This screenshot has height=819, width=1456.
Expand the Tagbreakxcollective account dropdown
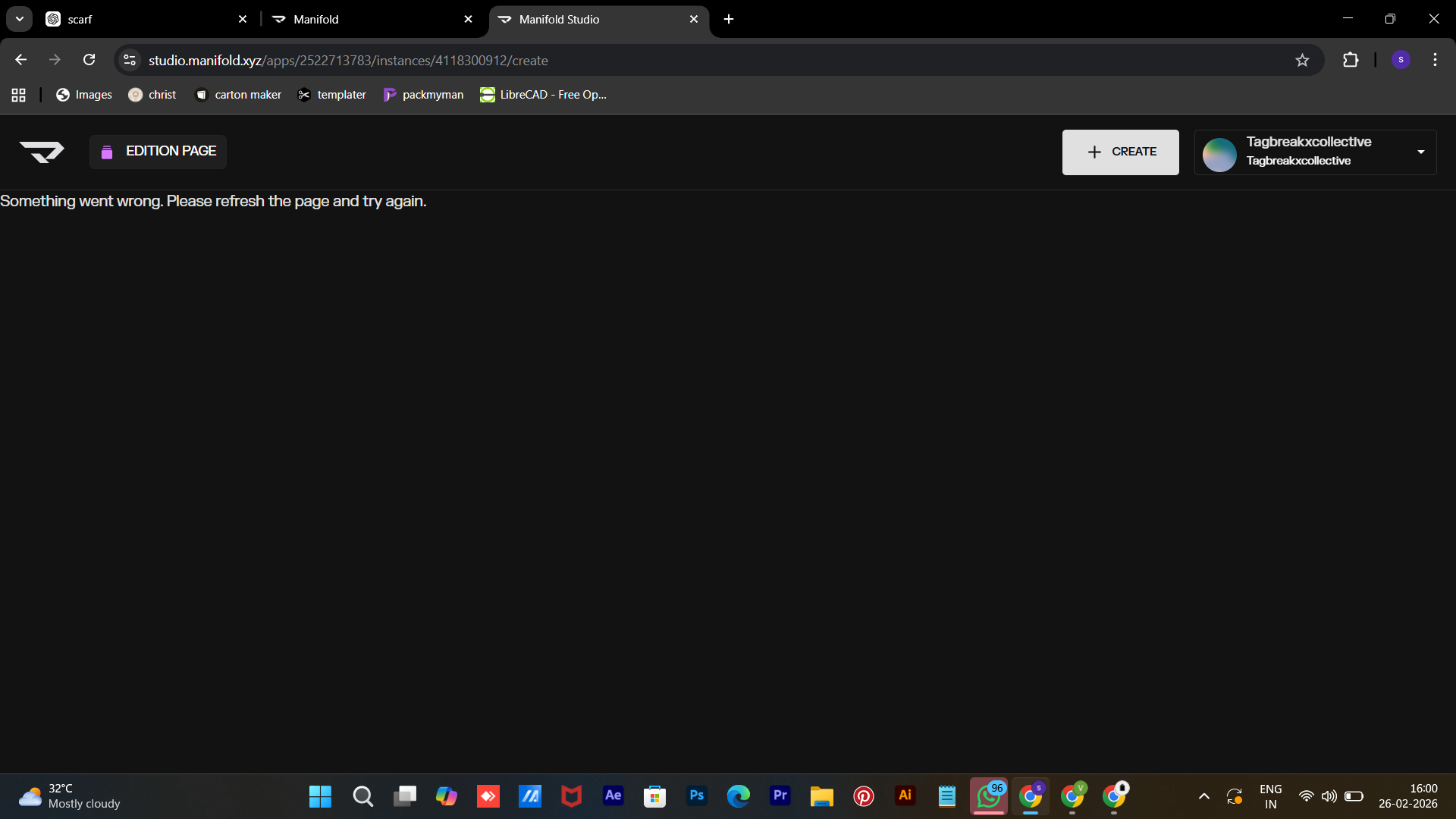pyautogui.click(x=1420, y=152)
